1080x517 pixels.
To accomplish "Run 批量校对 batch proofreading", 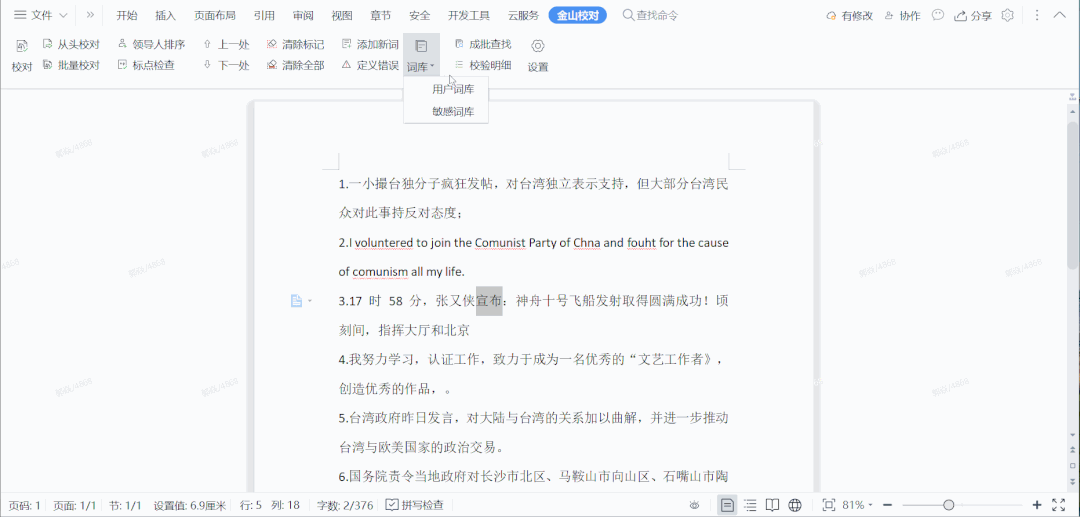I will [x=71, y=65].
